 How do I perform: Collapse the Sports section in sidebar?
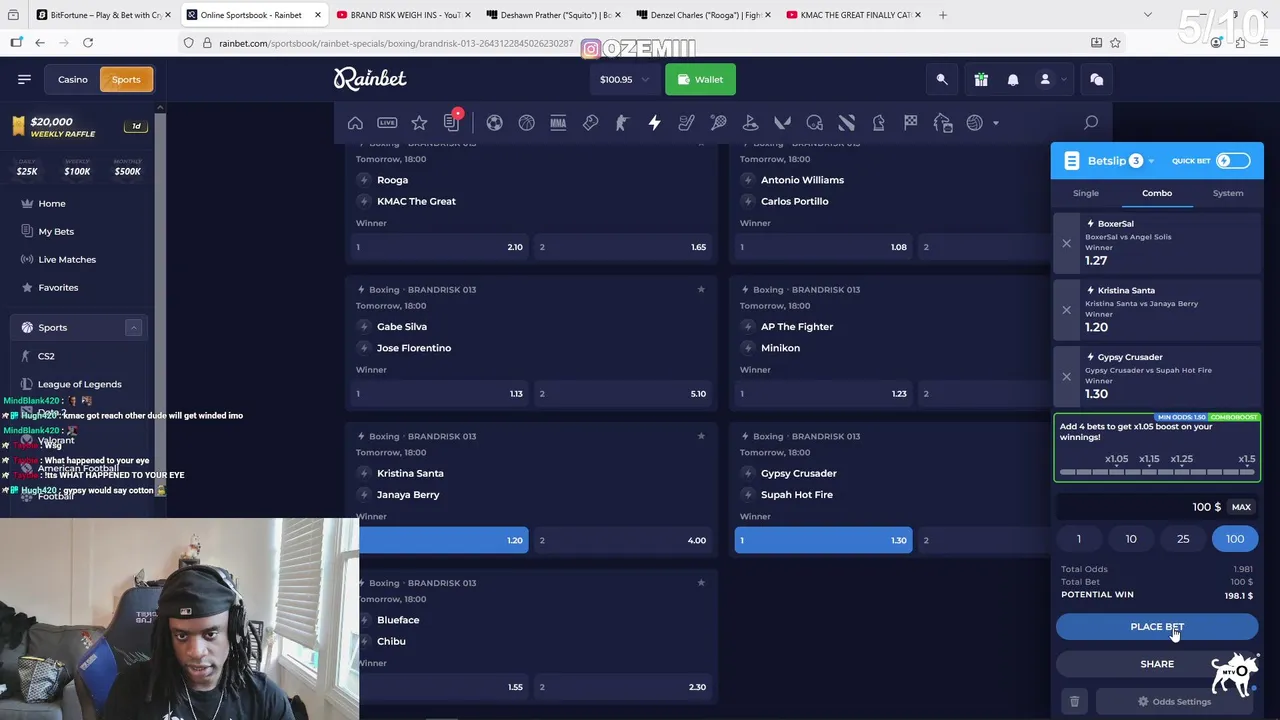(x=133, y=328)
